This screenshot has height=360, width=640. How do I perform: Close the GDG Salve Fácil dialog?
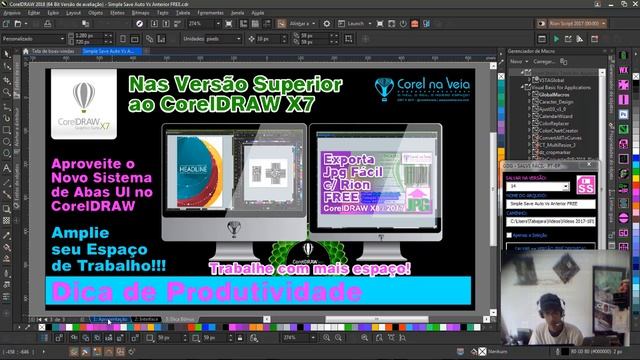589,164
